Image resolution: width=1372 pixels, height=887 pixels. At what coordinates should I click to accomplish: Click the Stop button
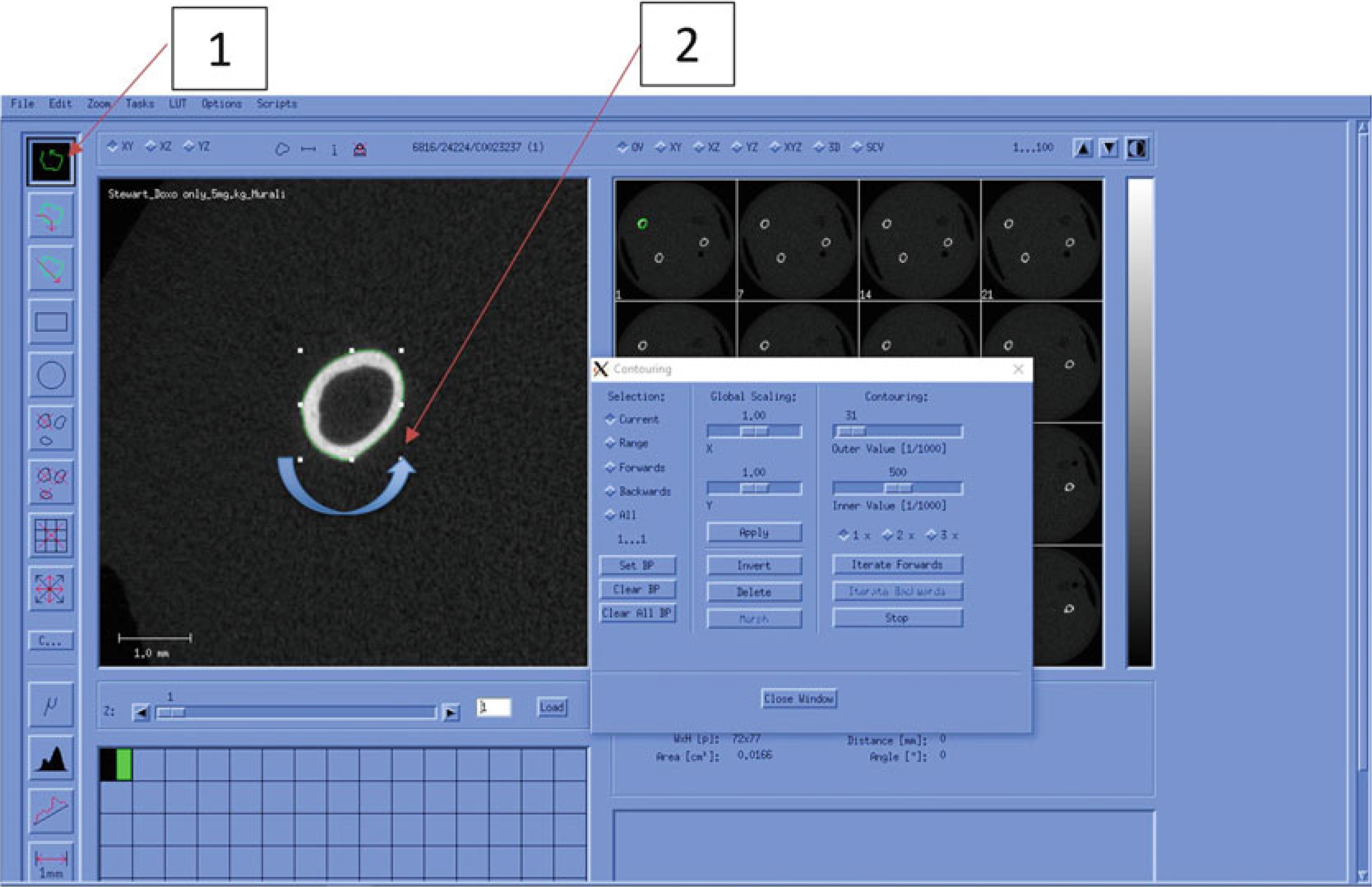click(x=897, y=618)
